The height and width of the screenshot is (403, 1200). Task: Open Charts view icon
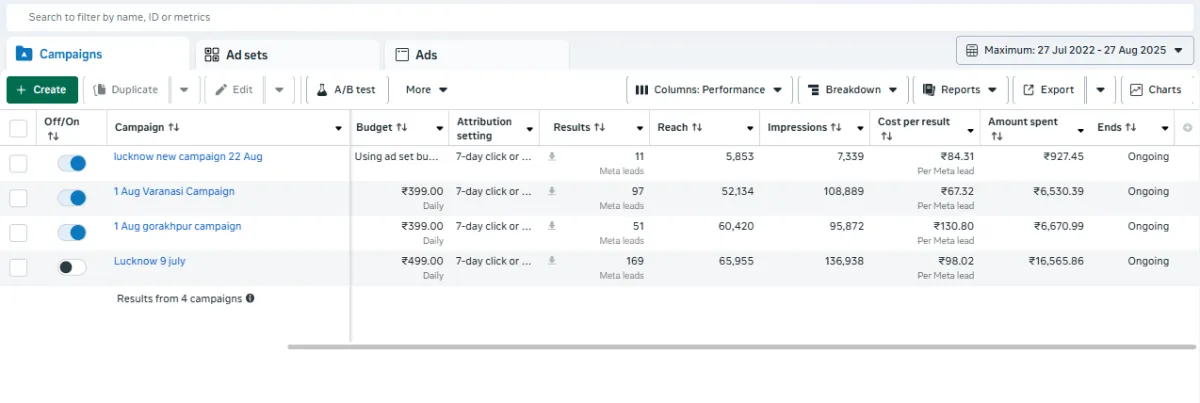coord(1137,90)
